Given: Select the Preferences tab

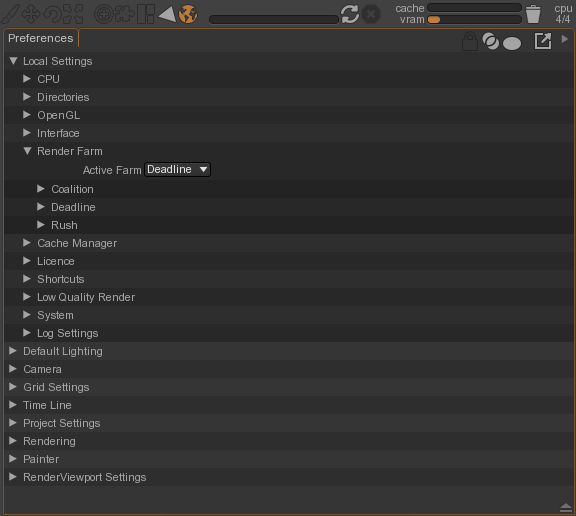Looking at the screenshot, I should [40, 38].
